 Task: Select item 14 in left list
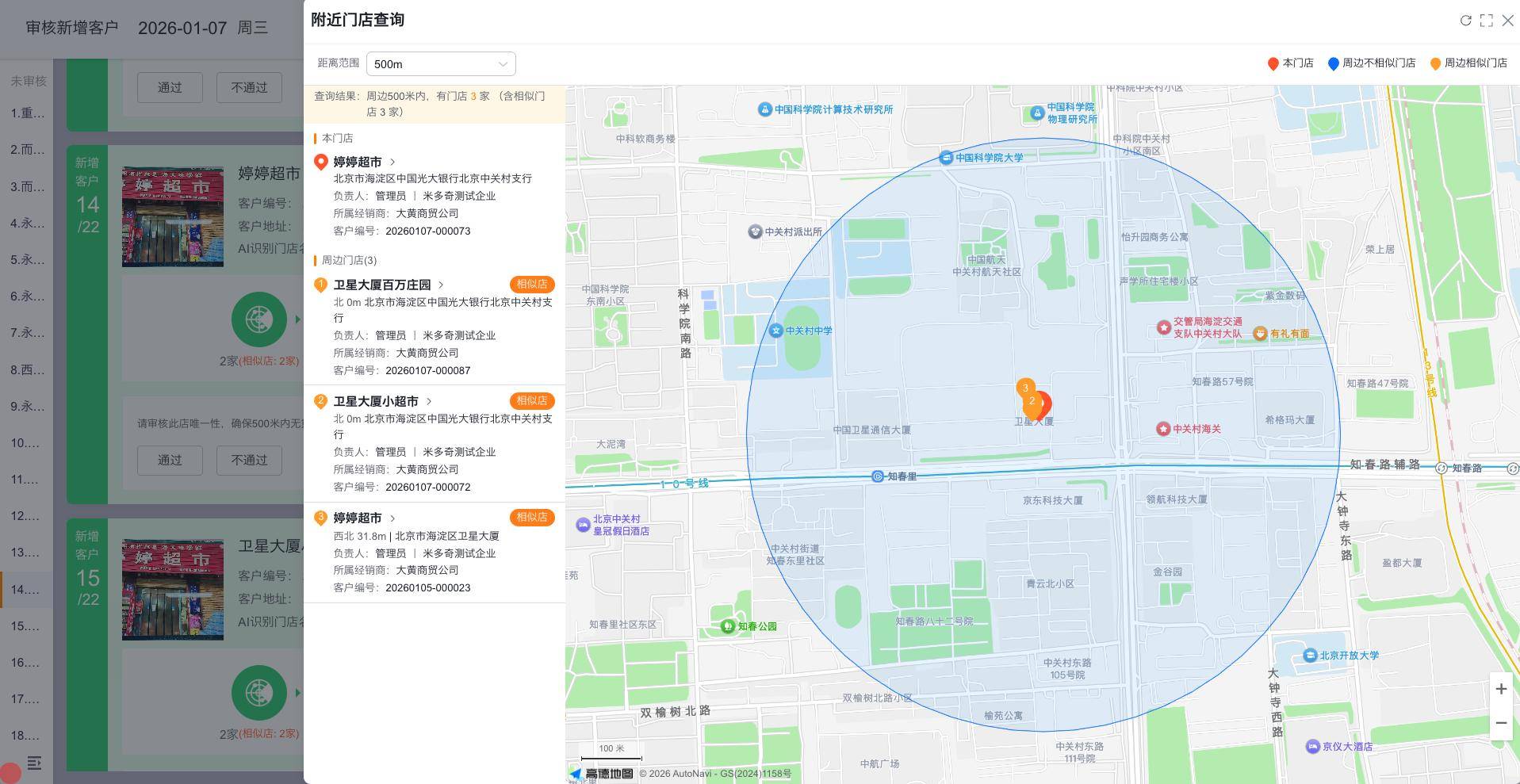(25, 590)
